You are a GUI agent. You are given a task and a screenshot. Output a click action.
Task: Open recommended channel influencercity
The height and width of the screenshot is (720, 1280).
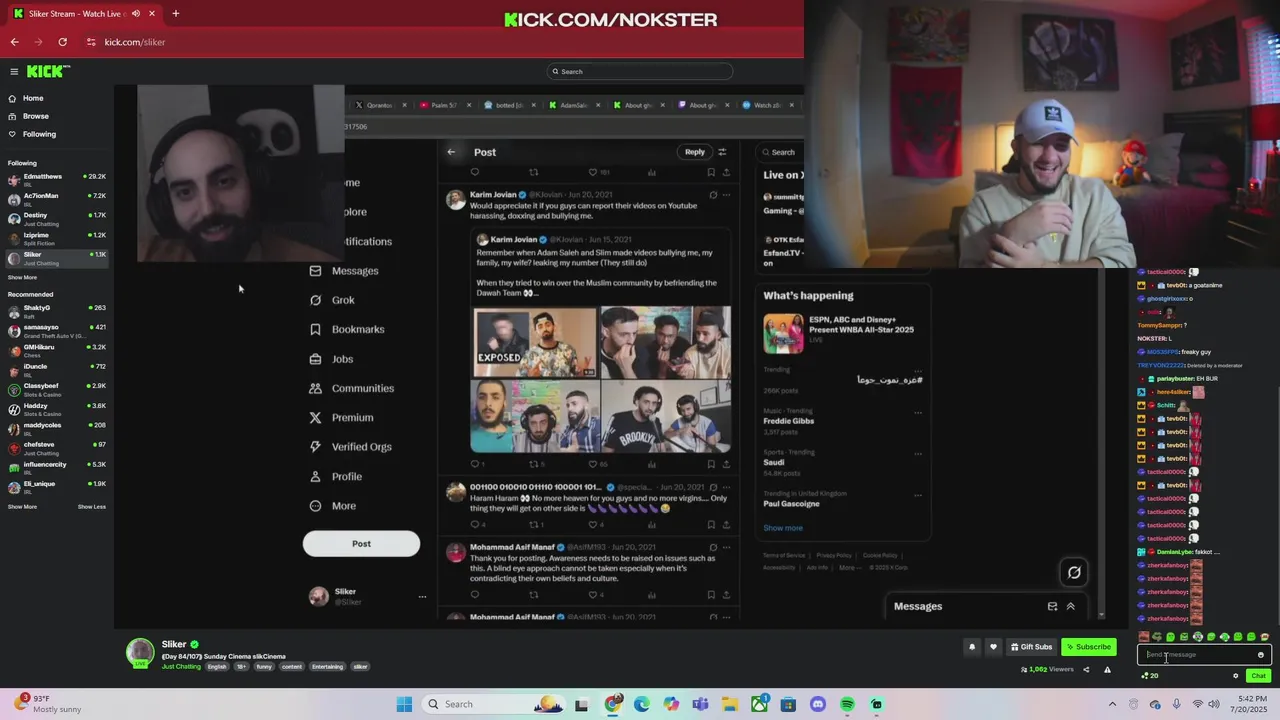57,467
